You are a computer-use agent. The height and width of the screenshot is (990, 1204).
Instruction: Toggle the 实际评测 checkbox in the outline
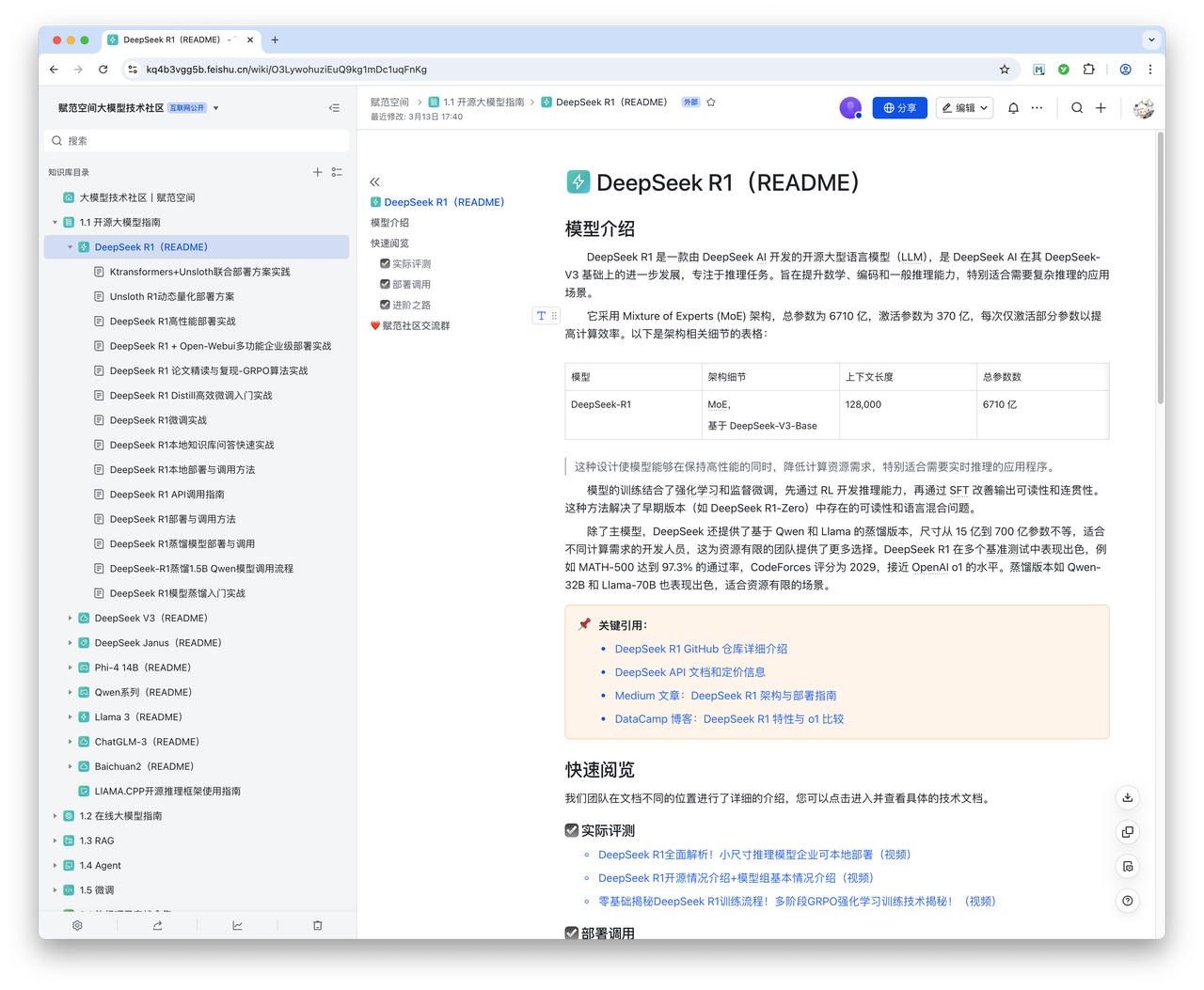(385, 263)
